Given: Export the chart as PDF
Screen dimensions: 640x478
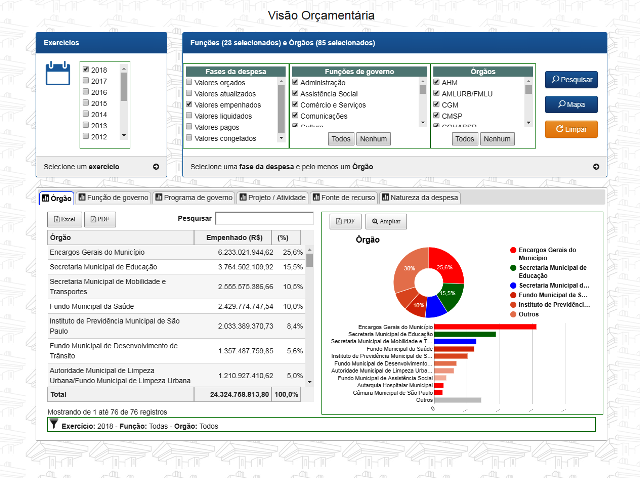Looking at the screenshot, I should 343,220.
